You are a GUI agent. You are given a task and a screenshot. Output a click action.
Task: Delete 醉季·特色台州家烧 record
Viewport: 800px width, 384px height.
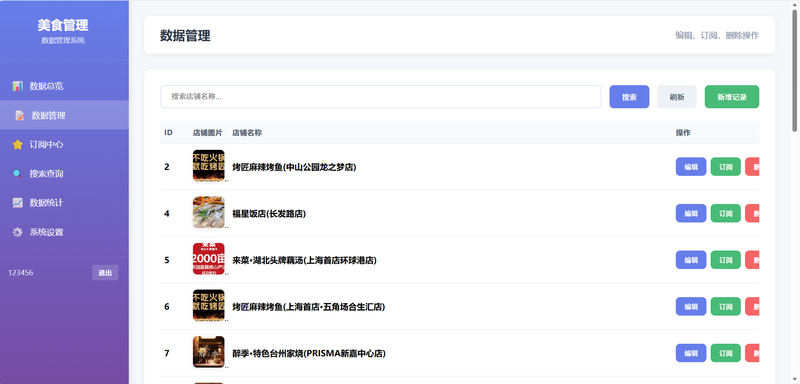click(753, 353)
